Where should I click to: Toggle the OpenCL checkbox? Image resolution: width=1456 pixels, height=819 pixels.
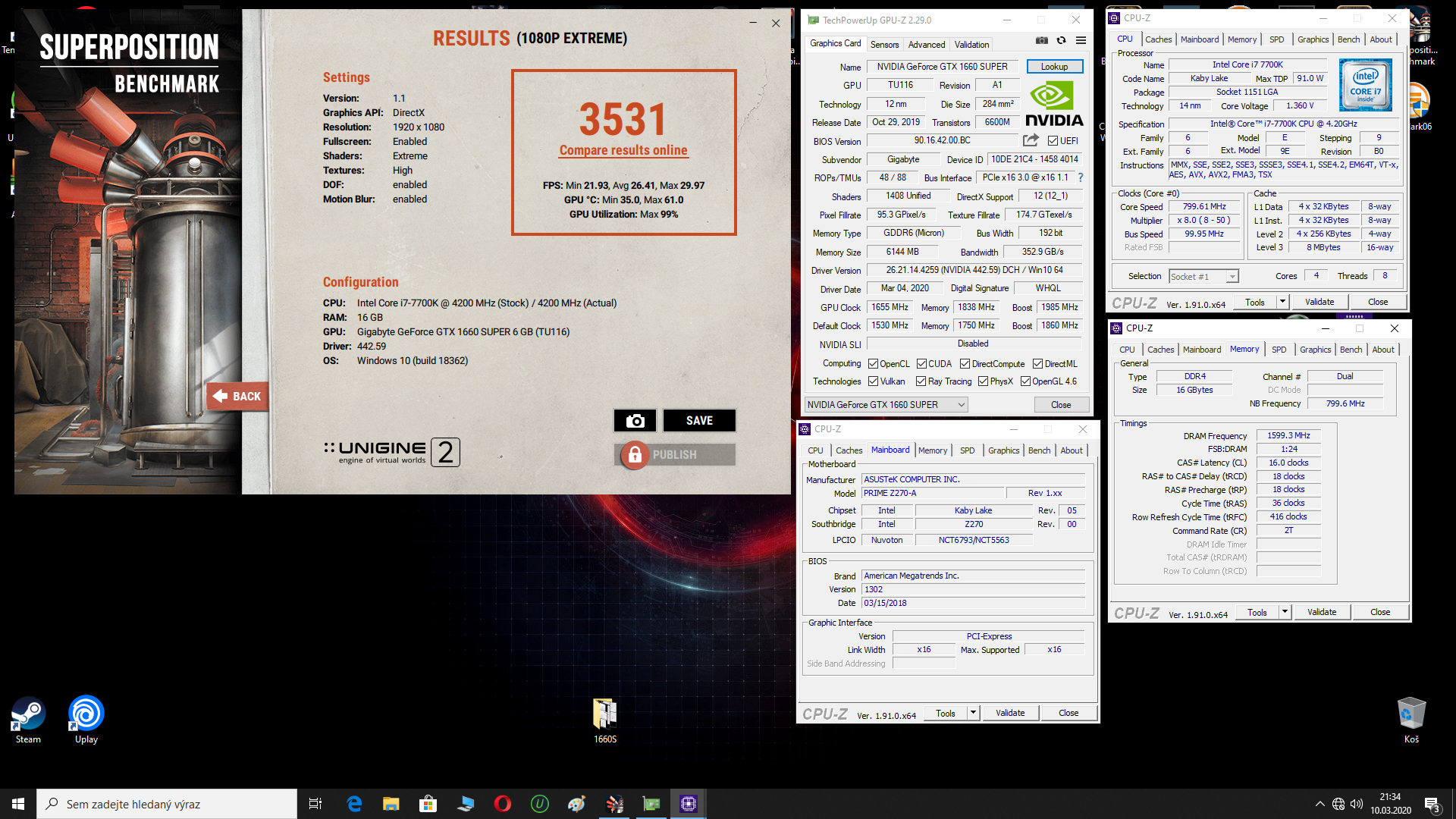(x=873, y=364)
